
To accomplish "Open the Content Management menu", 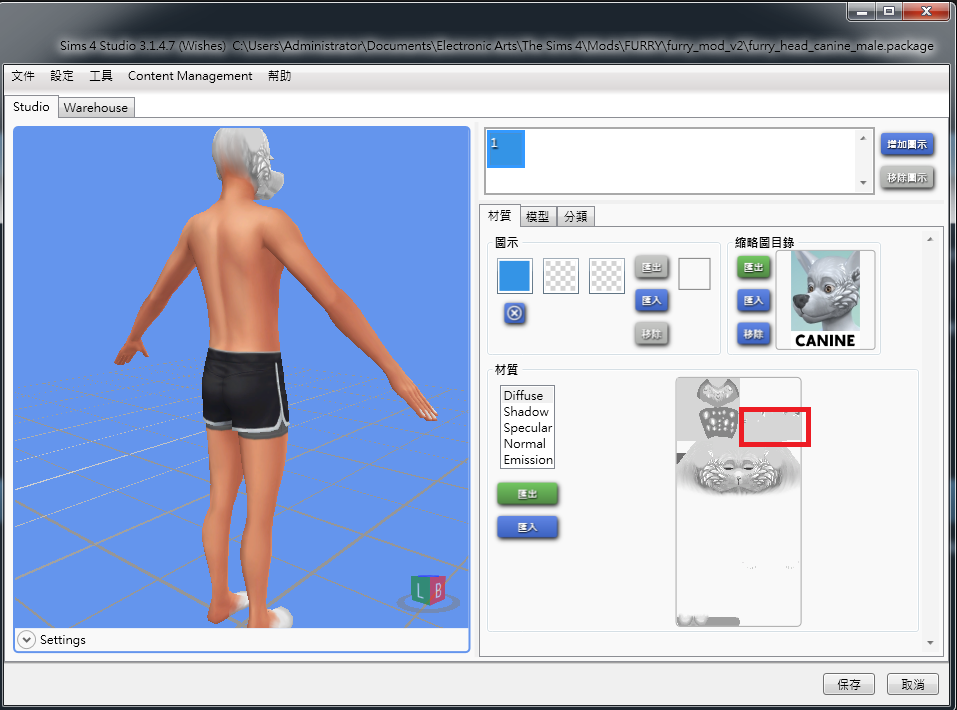I will pyautogui.click(x=190, y=76).
